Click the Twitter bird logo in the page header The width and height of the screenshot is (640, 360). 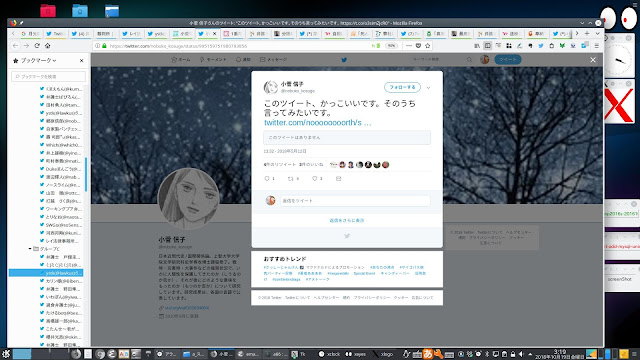344,60
